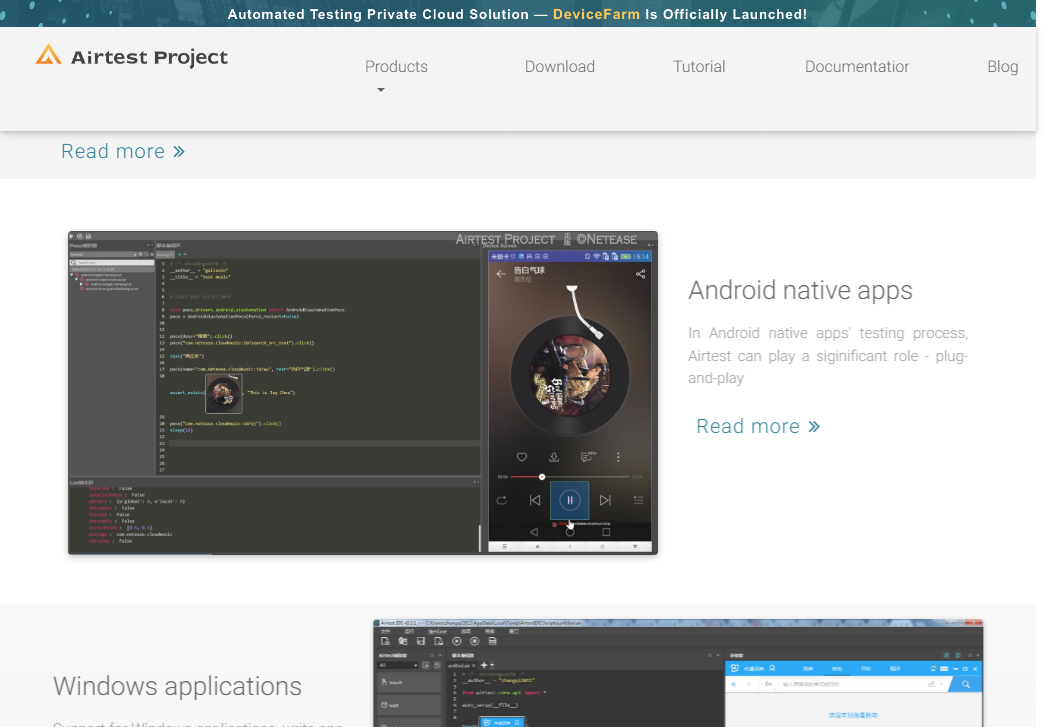This screenshot has width=1051, height=727.
Task: Click the Windows applications heading
Action: [178, 686]
